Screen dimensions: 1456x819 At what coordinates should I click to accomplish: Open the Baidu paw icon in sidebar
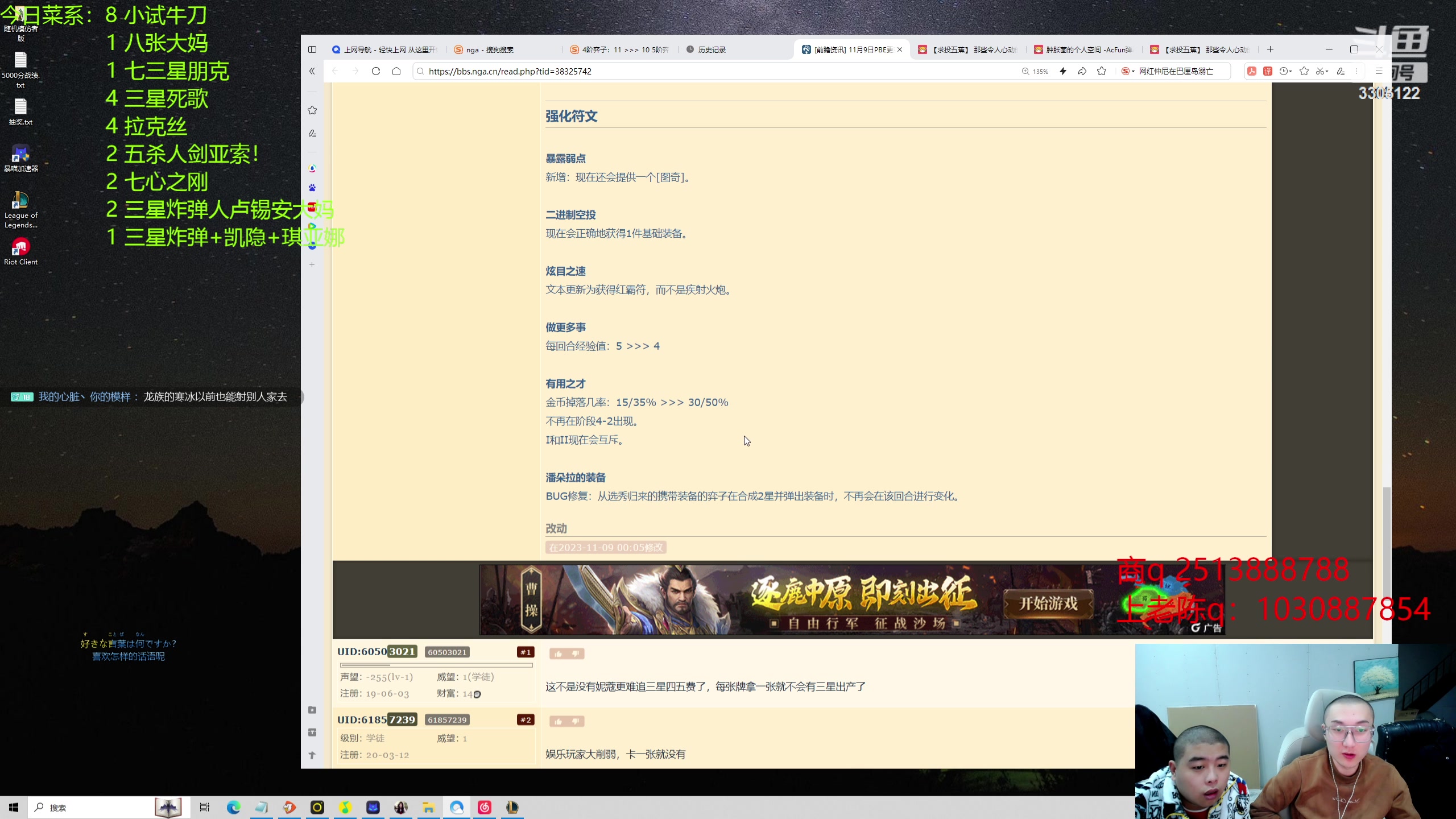(312, 188)
